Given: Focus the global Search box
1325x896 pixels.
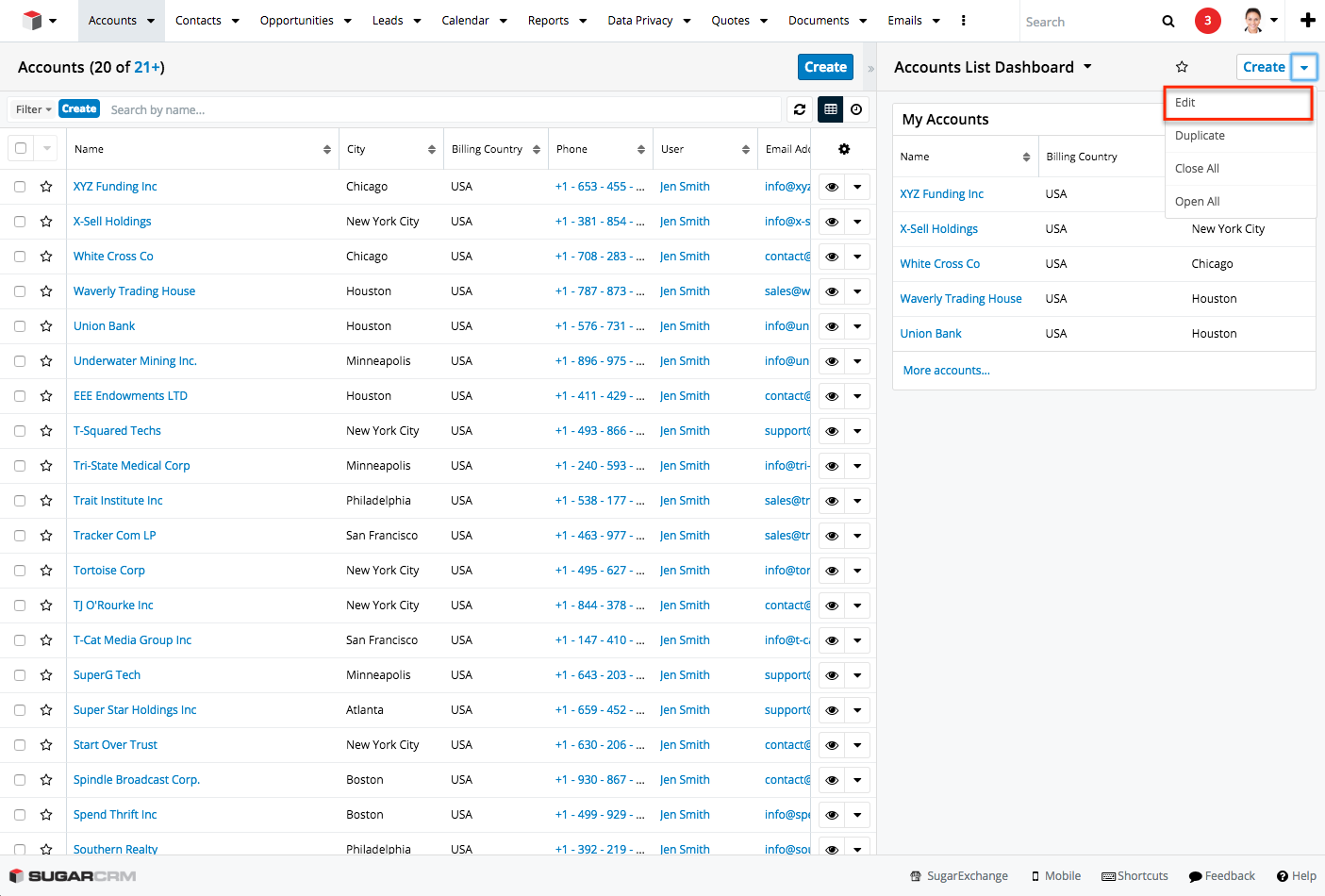Looking at the screenshot, I should pyautogui.click(x=1087, y=22).
